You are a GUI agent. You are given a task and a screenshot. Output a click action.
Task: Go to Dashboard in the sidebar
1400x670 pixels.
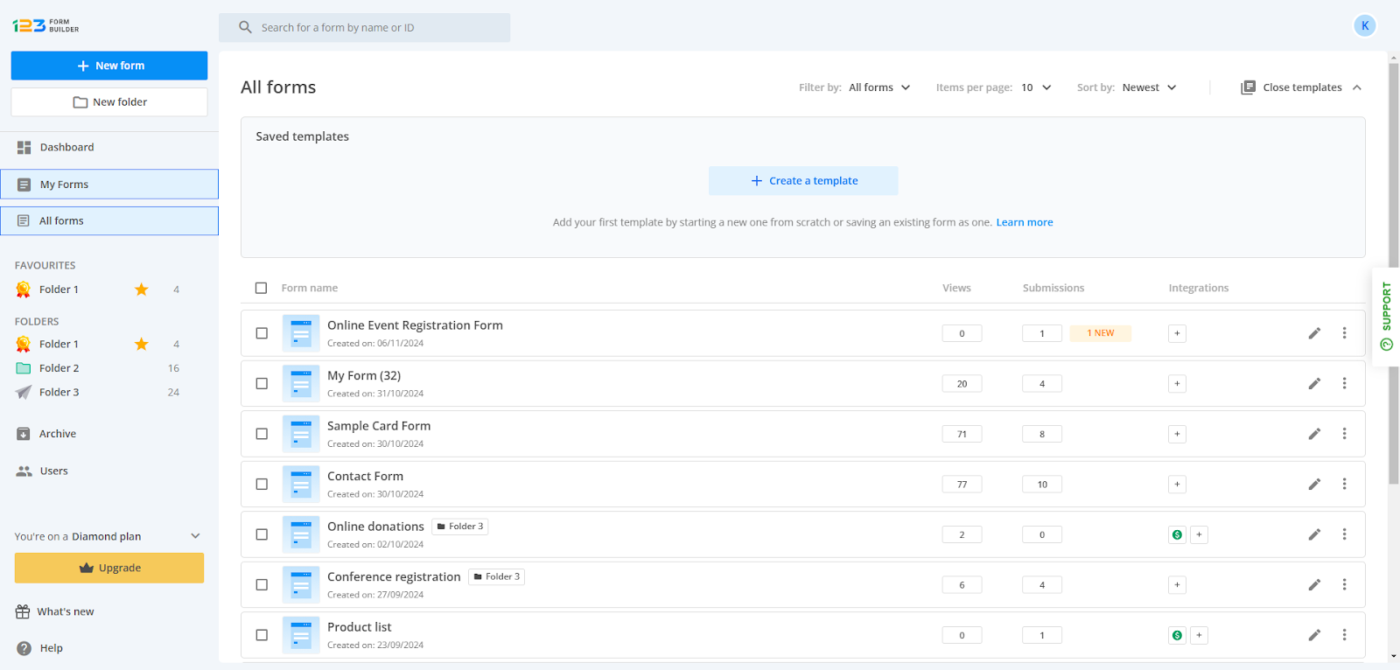(67, 147)
